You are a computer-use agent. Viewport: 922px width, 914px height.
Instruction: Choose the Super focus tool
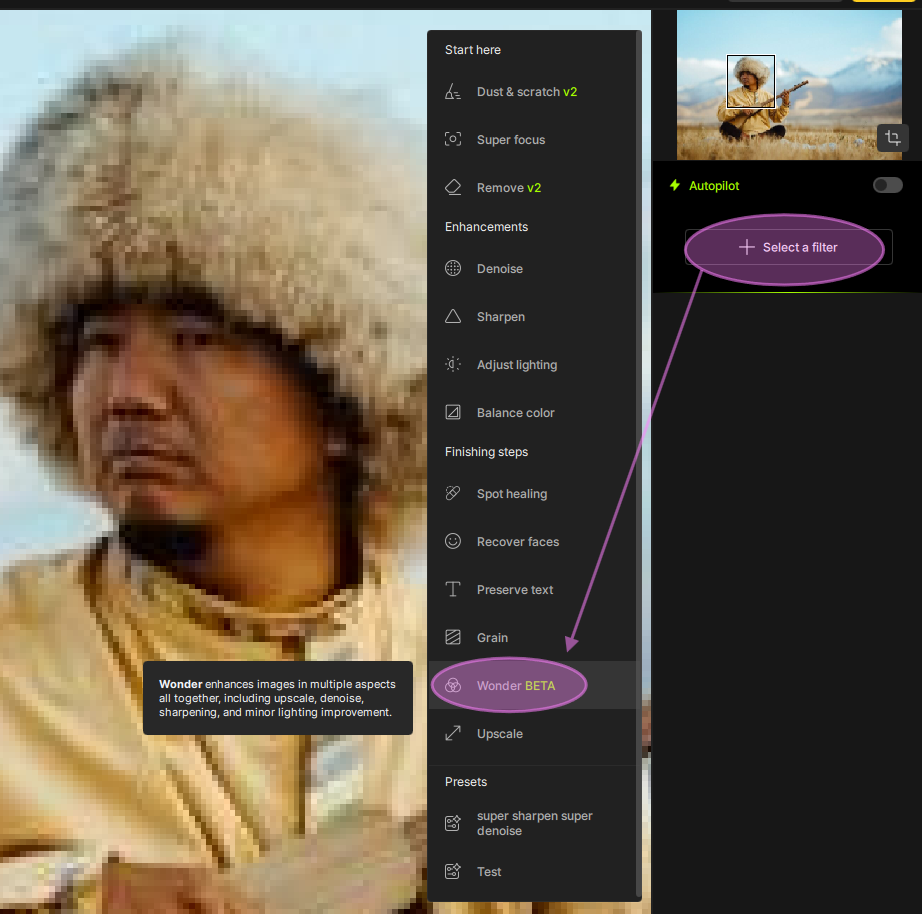pyautogui.click(x=452, y=140)
